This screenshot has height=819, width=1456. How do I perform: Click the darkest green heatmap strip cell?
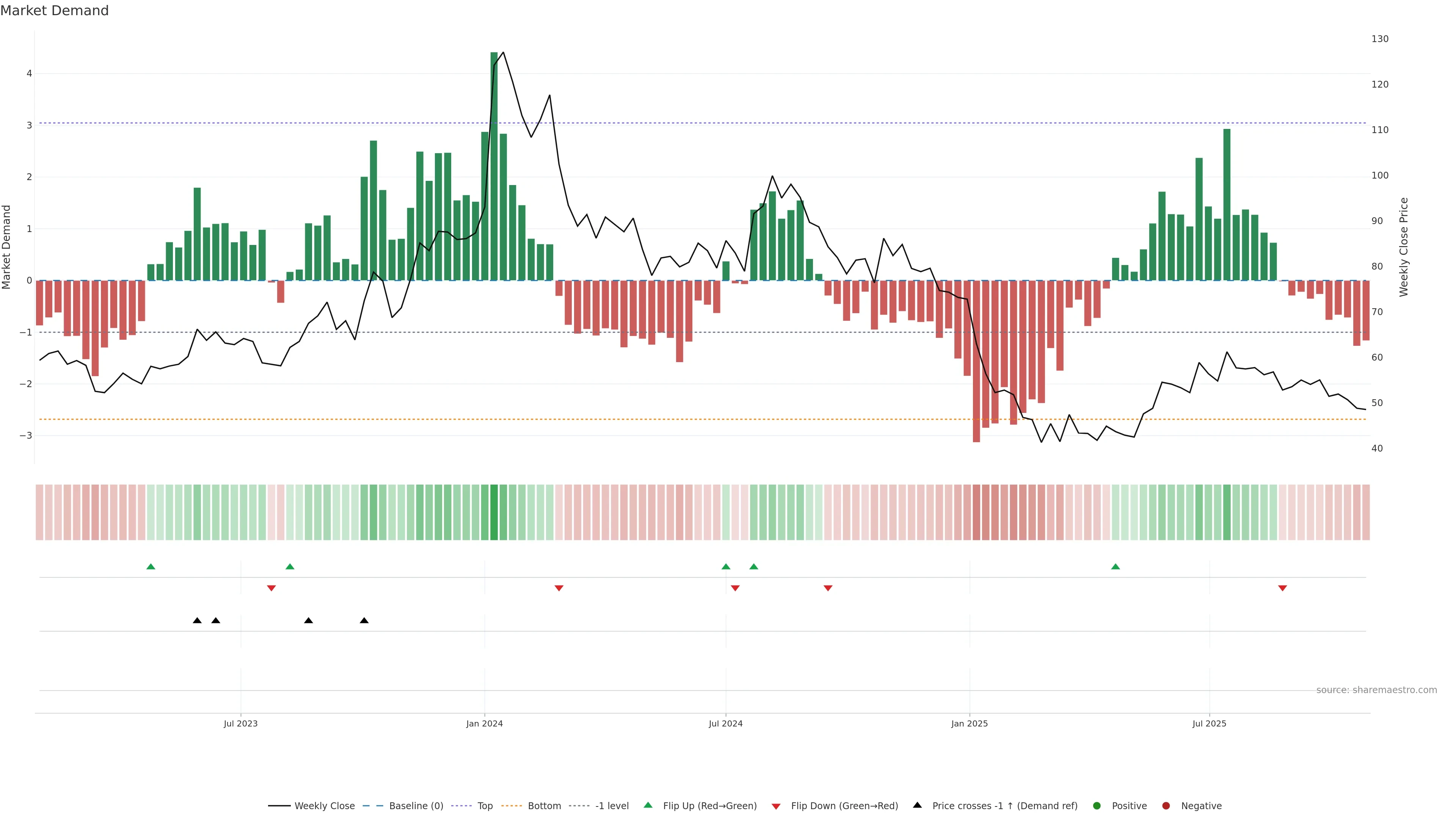click(493, 512)
